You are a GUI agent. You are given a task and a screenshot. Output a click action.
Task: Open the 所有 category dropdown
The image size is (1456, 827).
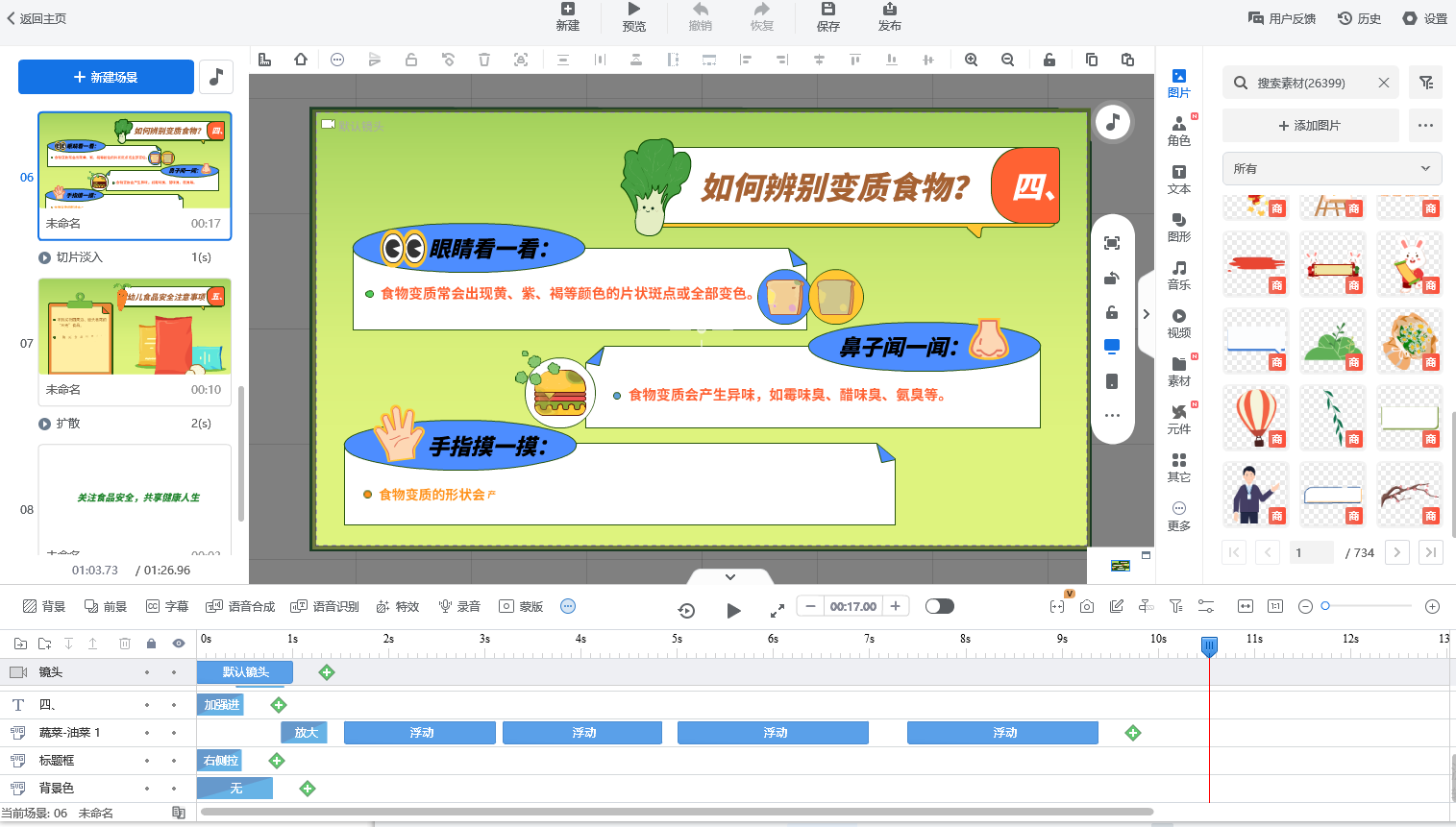[x=1332, y=168]
